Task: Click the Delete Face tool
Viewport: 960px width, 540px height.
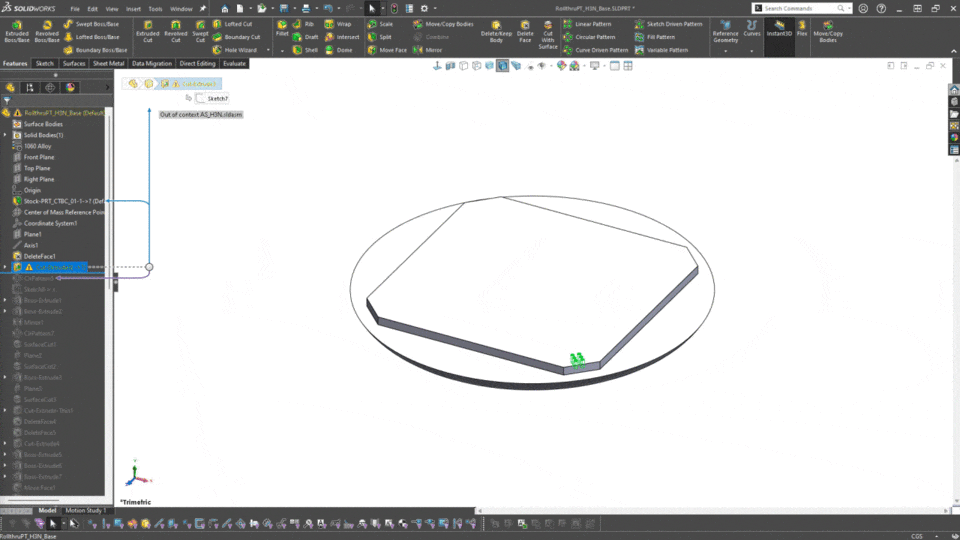Action: (524, 30)
